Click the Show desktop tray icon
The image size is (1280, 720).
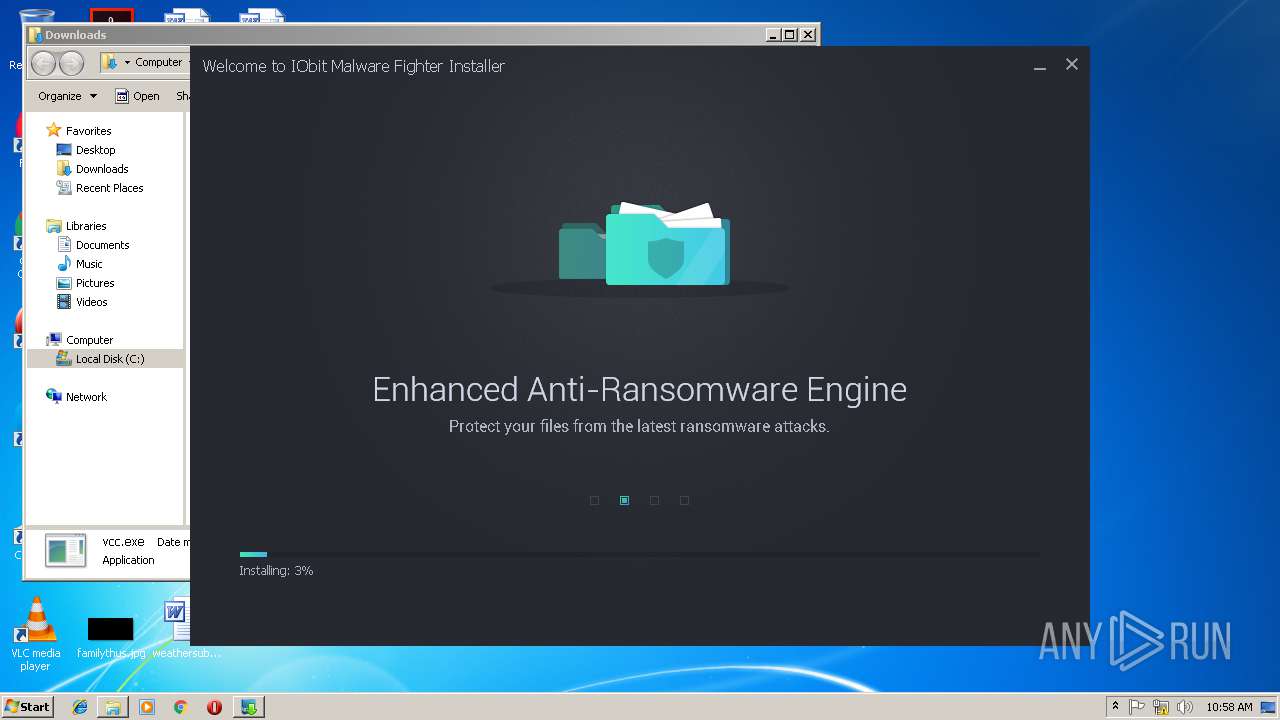pos(1269,707)
